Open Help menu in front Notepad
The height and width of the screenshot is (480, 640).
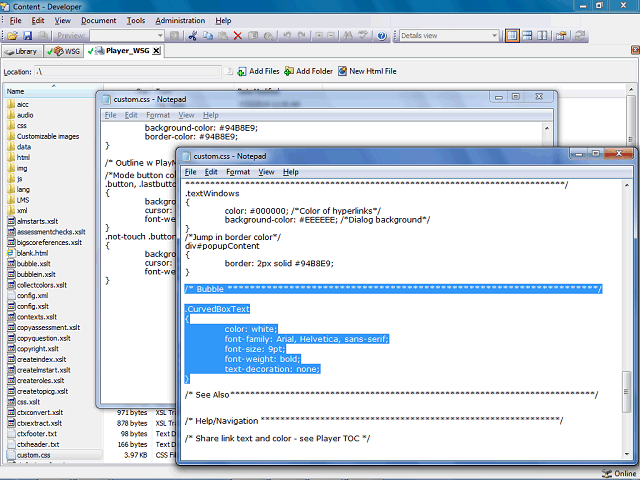(291, 172)
